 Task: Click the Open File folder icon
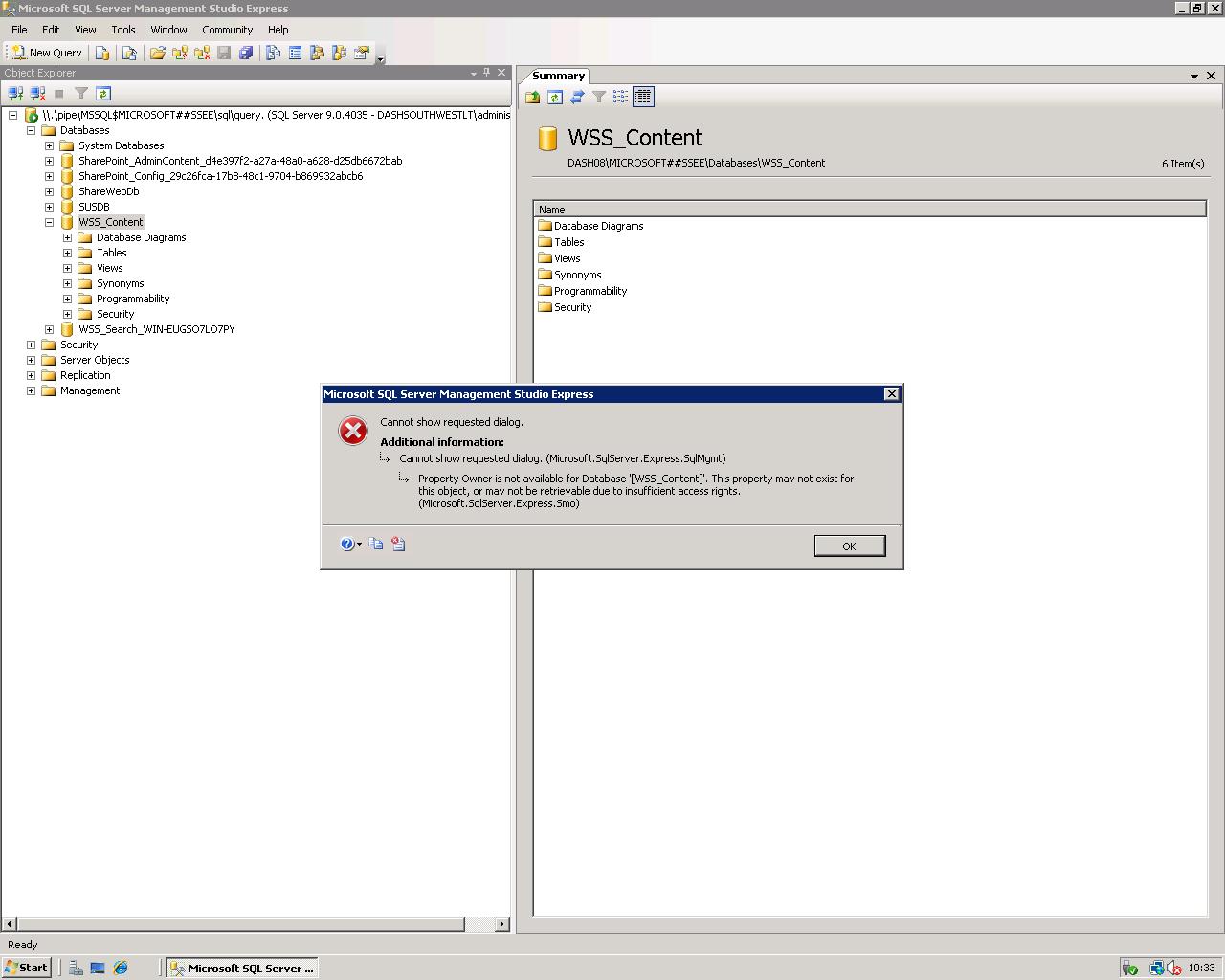[x=157, y=53]
